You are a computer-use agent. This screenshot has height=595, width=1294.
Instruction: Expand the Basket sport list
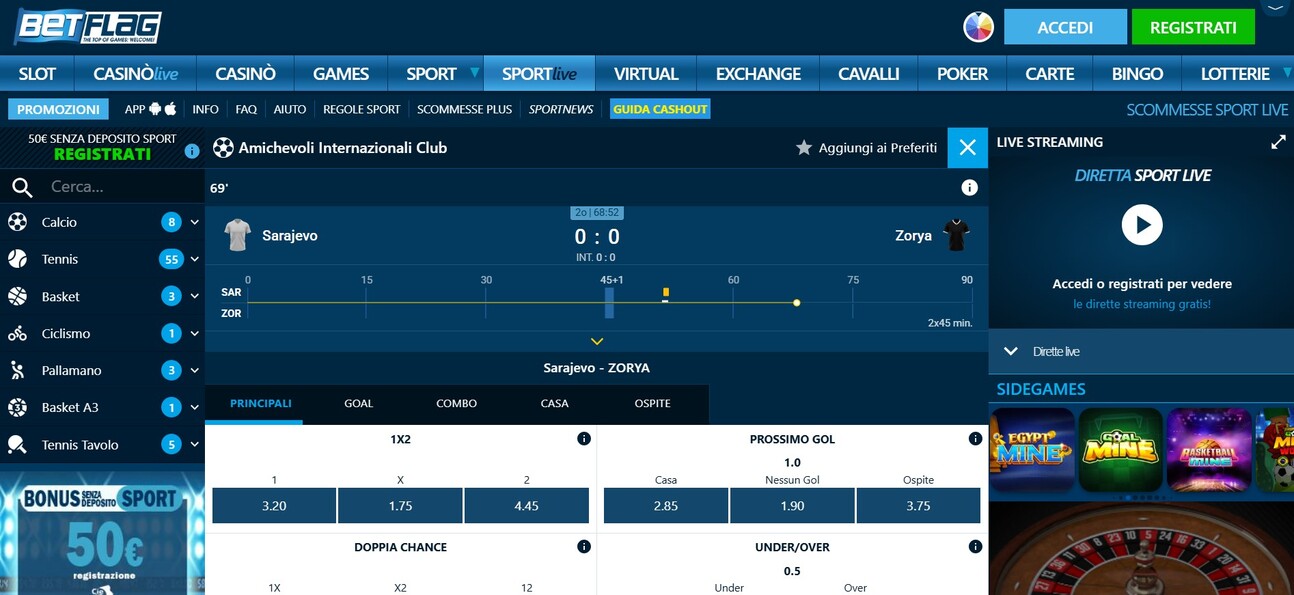pyautogui.click(x=194, y=296)
